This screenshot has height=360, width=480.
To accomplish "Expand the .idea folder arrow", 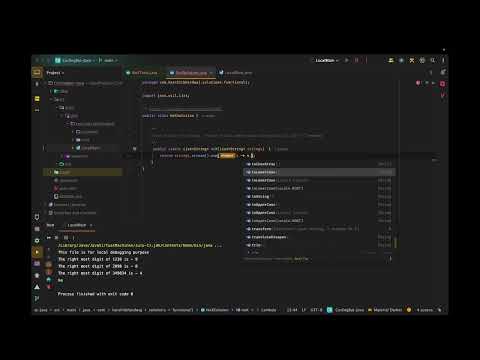I will (51, 91).
